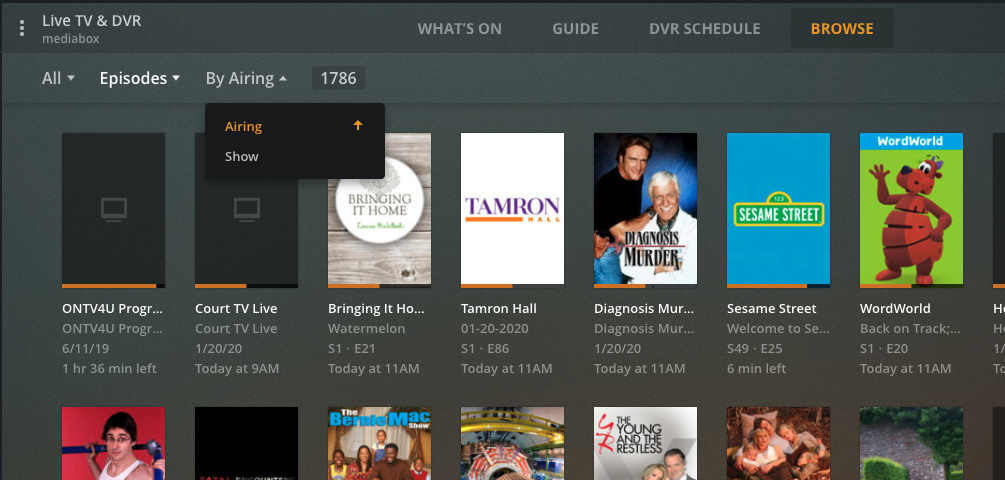Image resolution: width=1005 pixels, height=480 pixels.
Task: Click the ascending arrow next to Airing
Action: 358,126
